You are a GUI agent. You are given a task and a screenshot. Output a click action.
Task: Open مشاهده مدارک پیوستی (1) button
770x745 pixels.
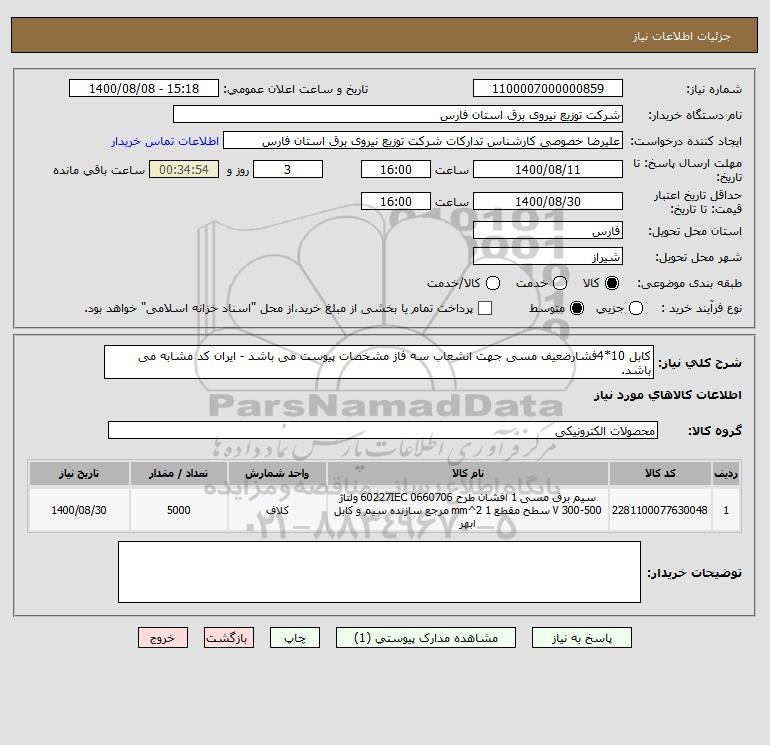click(426, 638)
